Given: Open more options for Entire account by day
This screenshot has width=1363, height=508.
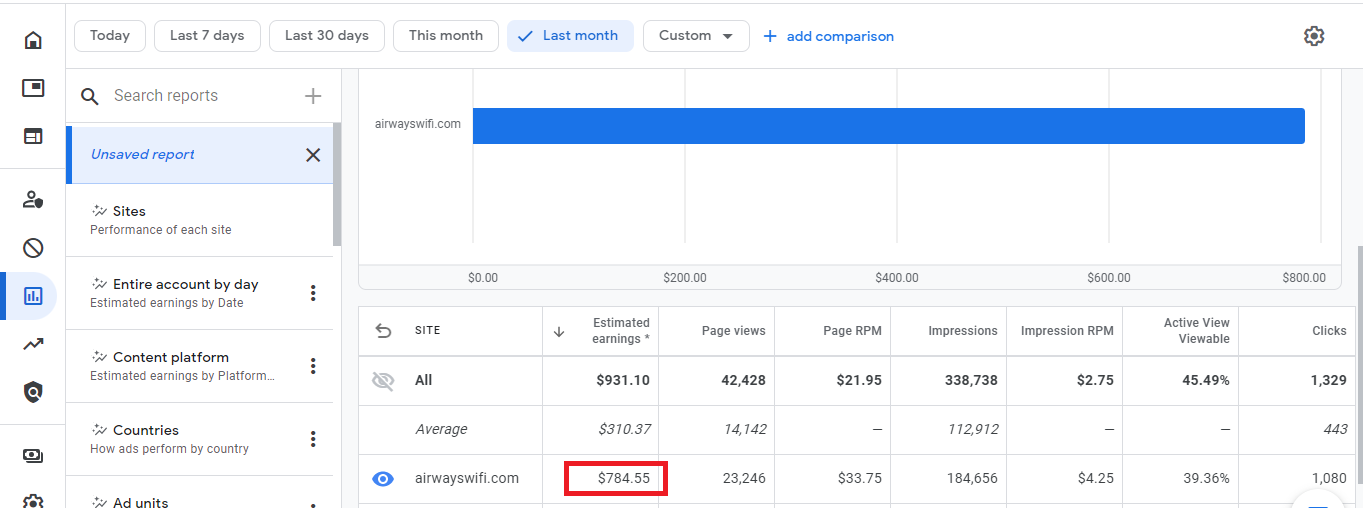Looking at the screenshot, I should (x=313, y=293).
